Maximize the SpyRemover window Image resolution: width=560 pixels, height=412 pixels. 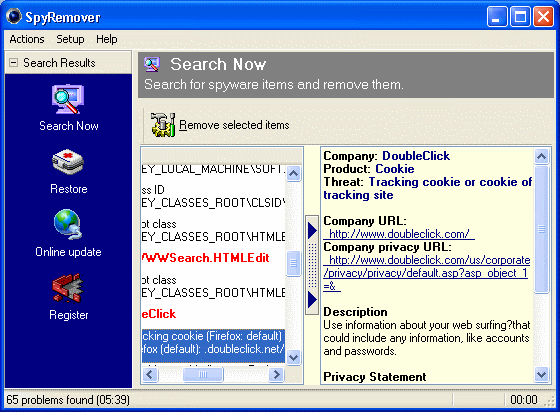(x=520, y=17)
